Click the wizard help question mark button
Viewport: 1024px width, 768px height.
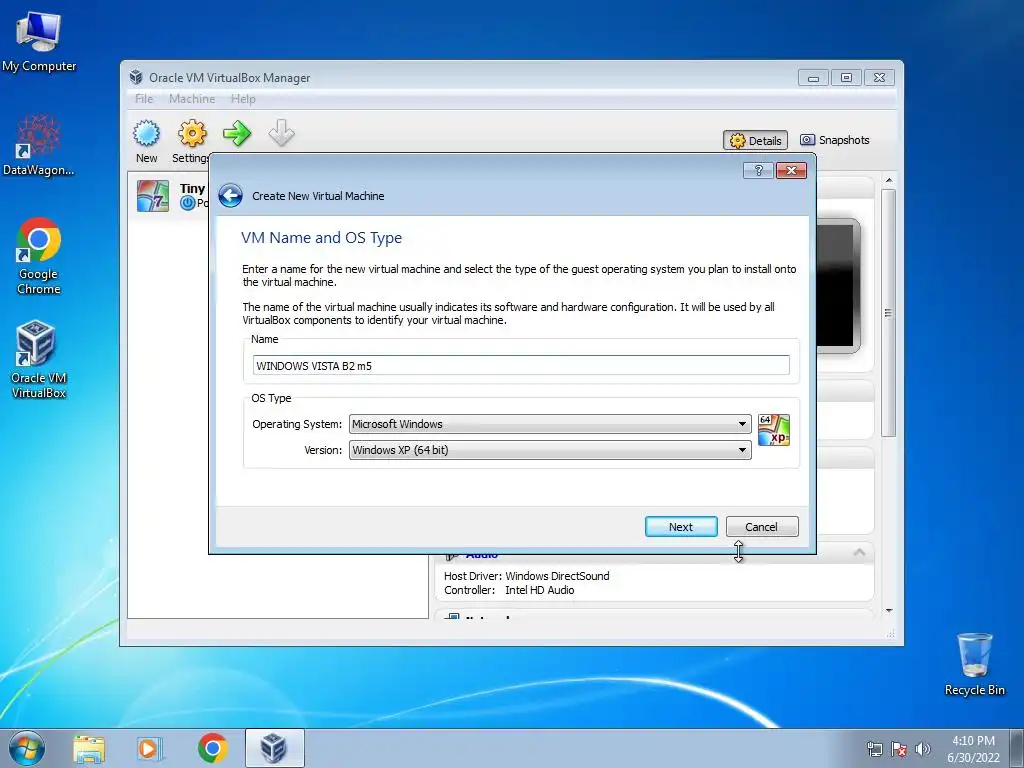point(758,170)
